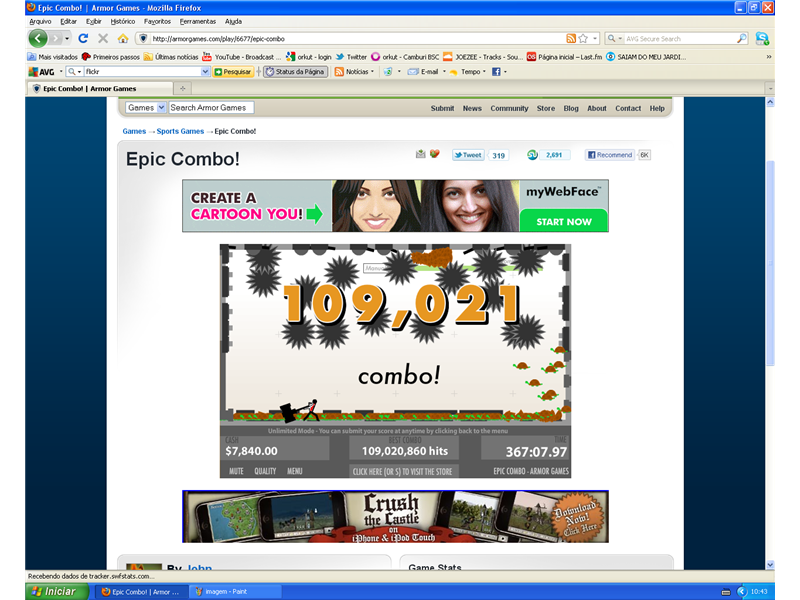Click the forward navigation arrow
This screenshot has height=600, width=800.
[x=55, y=38]
